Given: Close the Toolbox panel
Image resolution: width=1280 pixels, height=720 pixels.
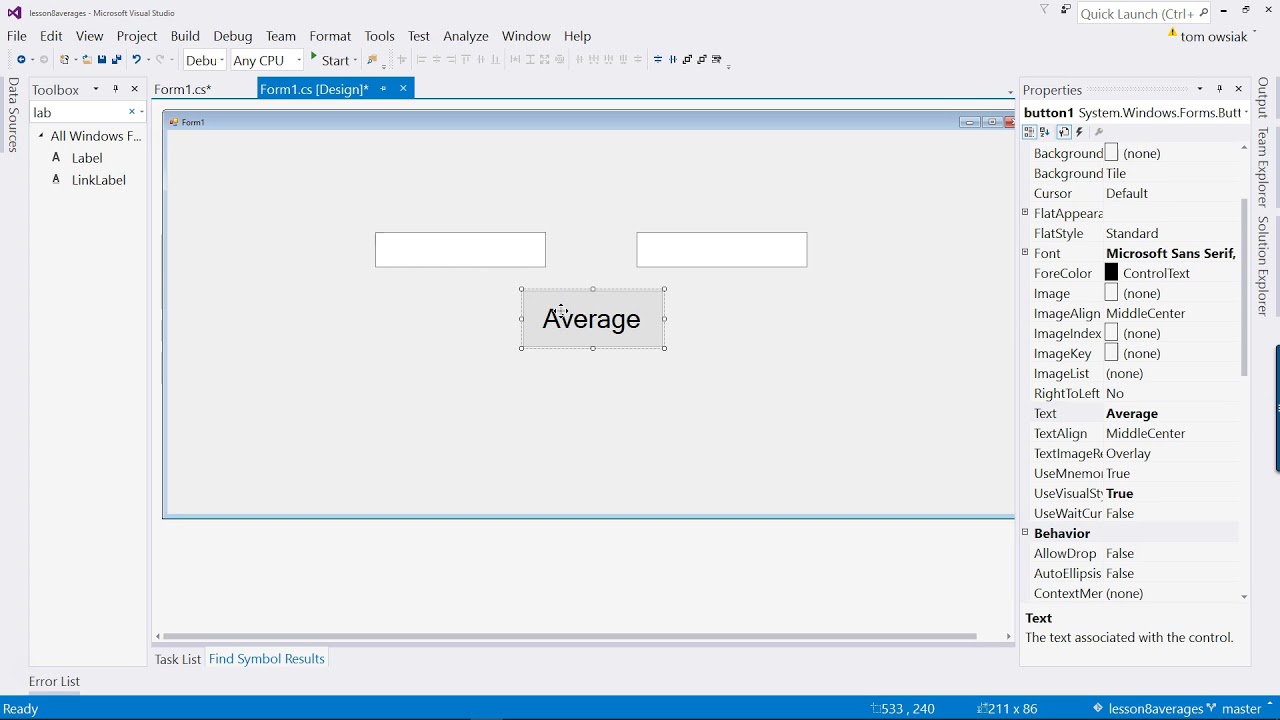Looking at the screenshot, I should click(135, 89).
